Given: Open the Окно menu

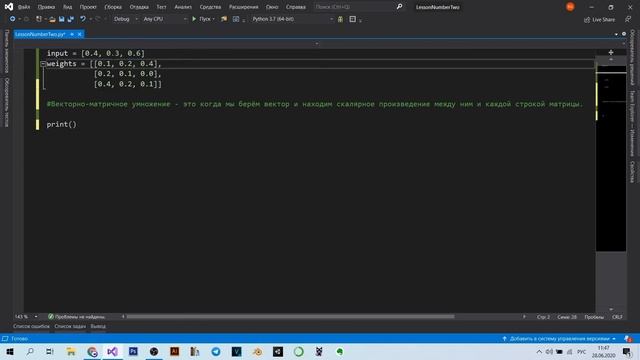Looking at the screenshot, I should (x=272, y=7).
